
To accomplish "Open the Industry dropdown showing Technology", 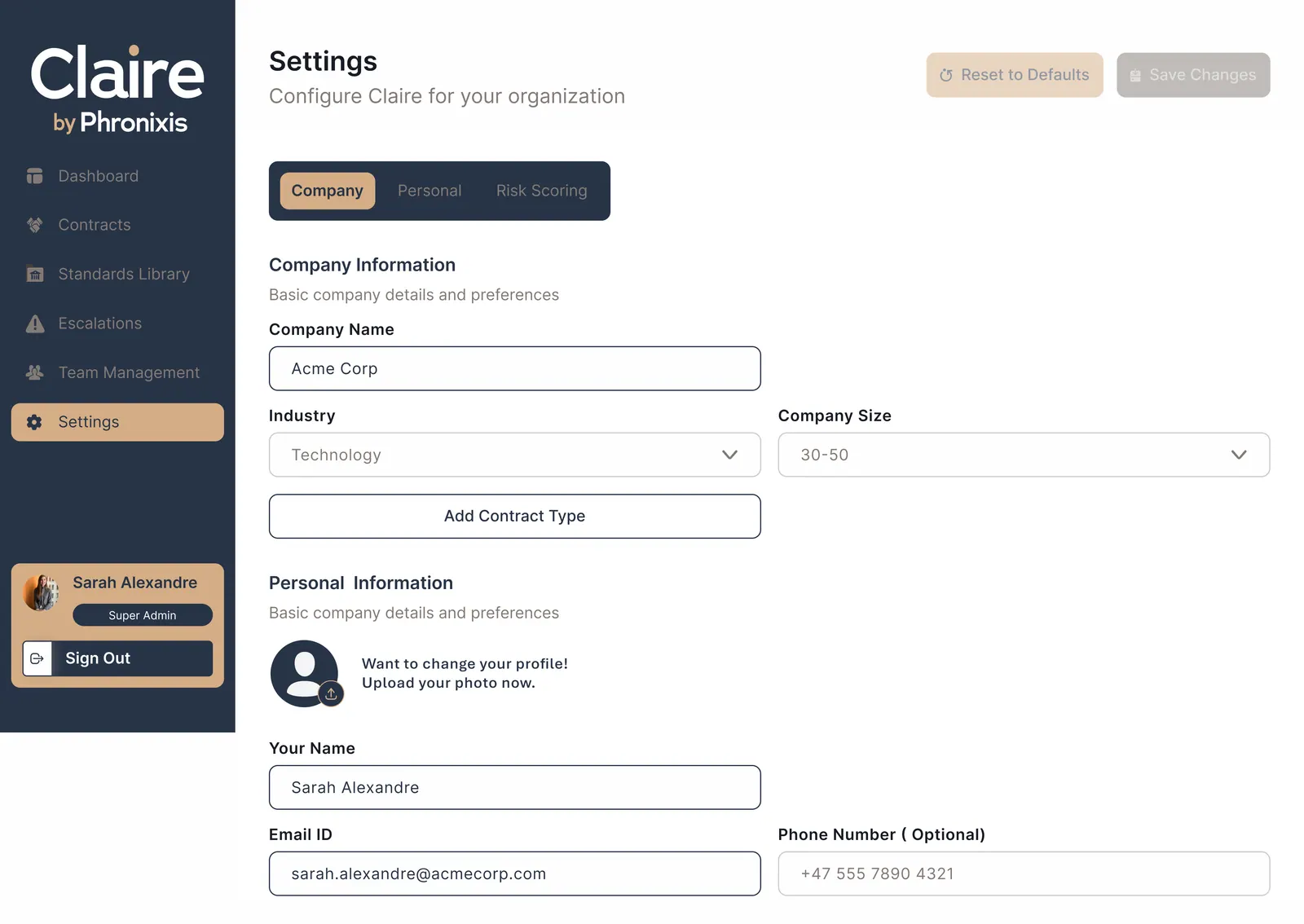I will pos(514,455).
